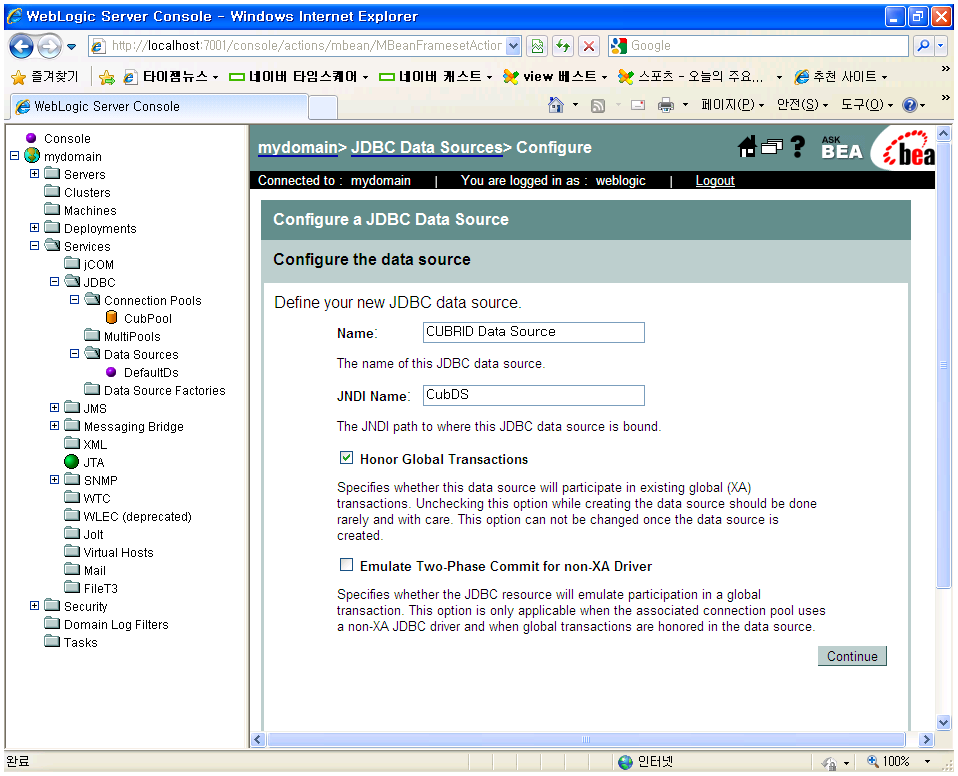Viewport: 958px width, 776px height.
Task: Click the vertical scrollbar thumb
Action: click(943, 364)
